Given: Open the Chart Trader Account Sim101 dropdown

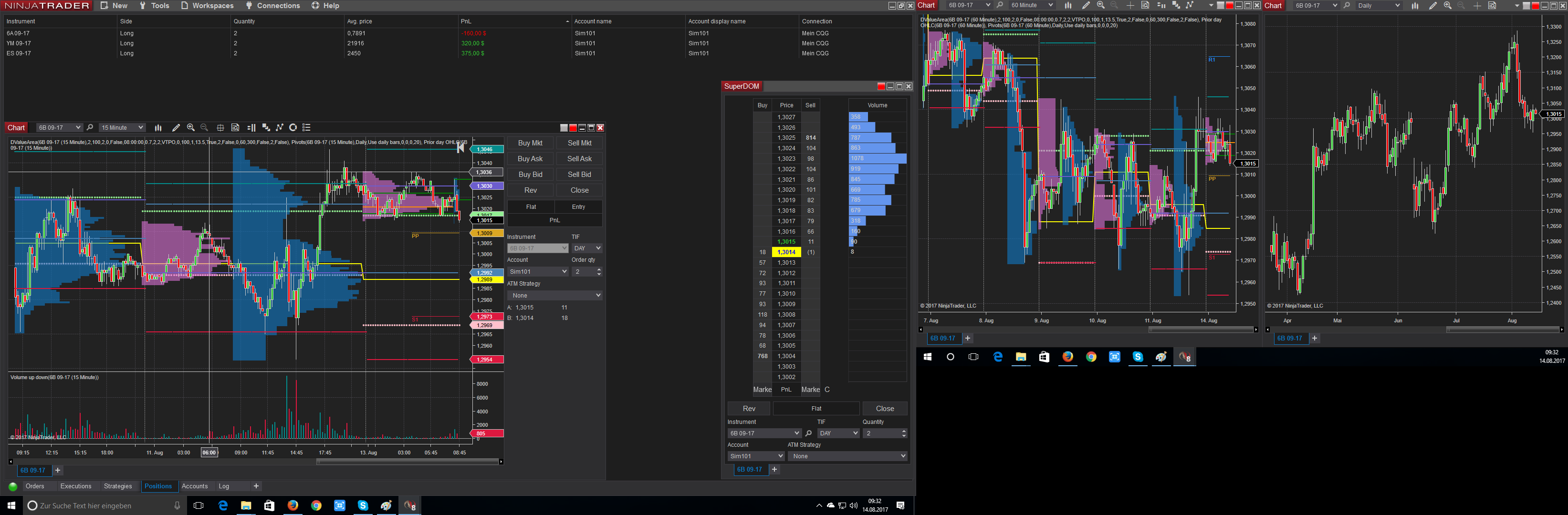Looking at the screenshot, I should [x=537, y=272].
